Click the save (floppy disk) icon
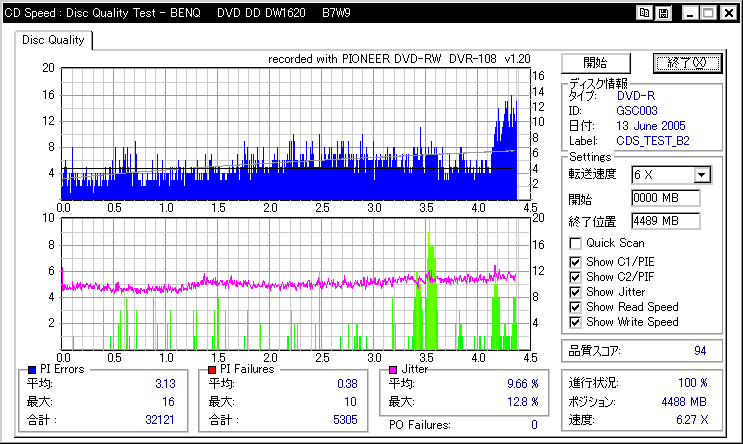743x444 pixels. point(663,13)
